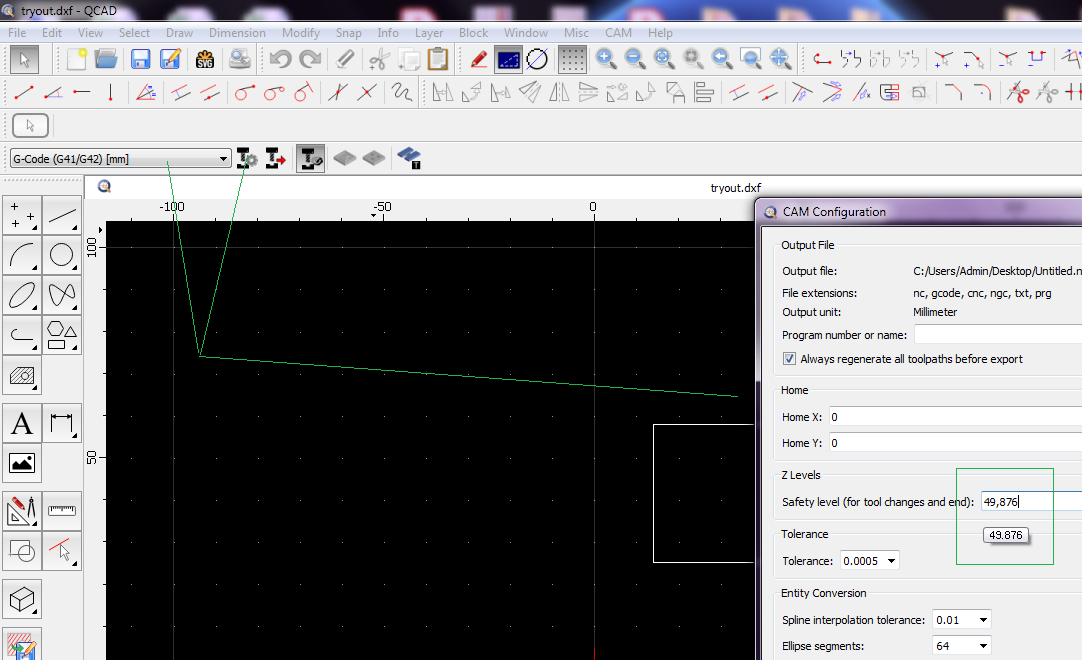Open the Dimension menu
This screenshot has height=660, width=1082.
point(237,32)
